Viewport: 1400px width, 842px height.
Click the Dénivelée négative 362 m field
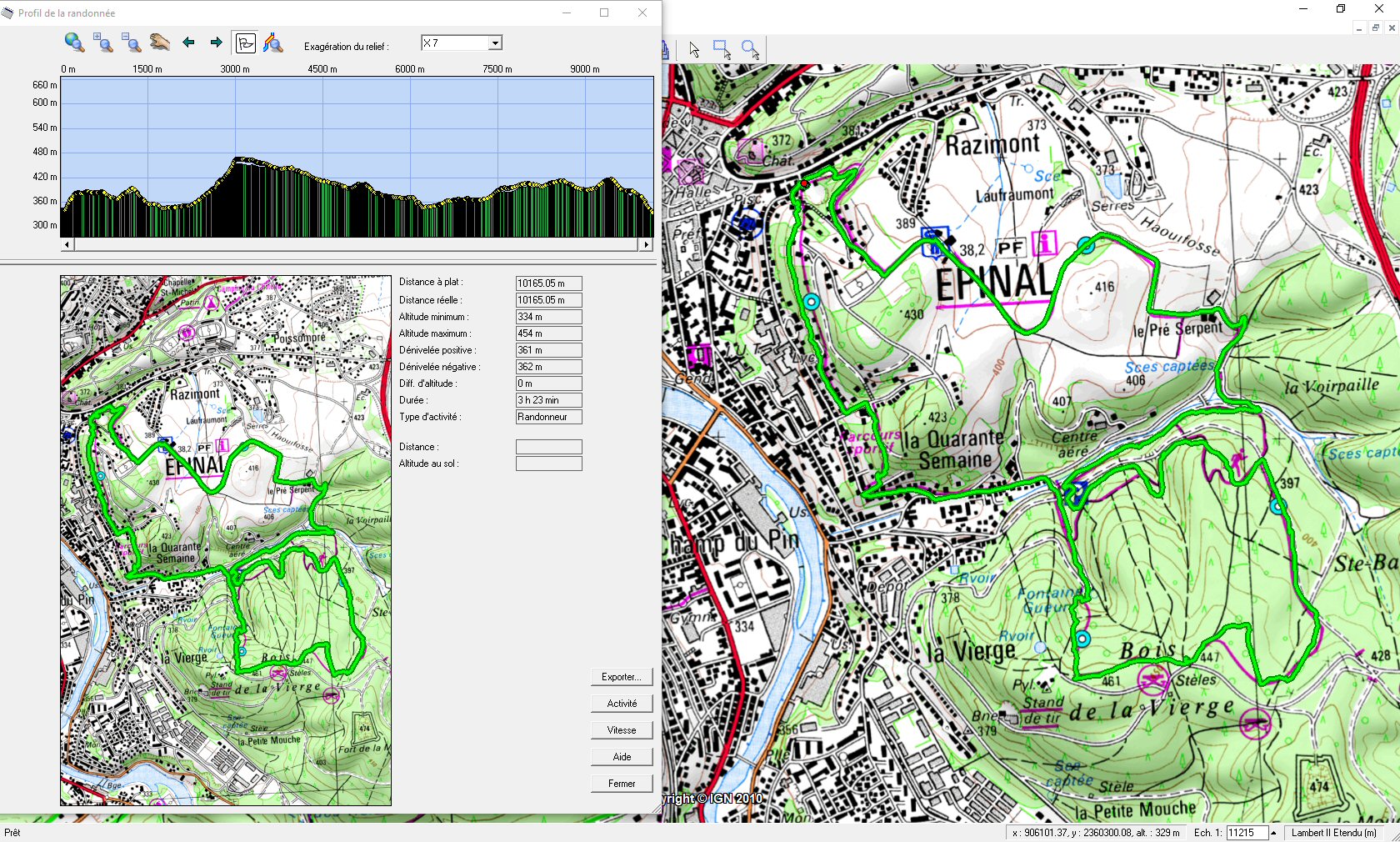tap(548, 367)
